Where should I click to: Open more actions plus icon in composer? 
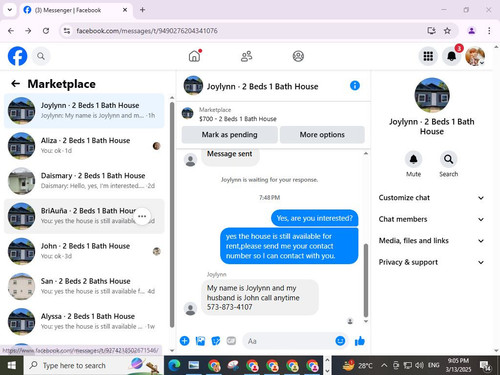(184, 341)
